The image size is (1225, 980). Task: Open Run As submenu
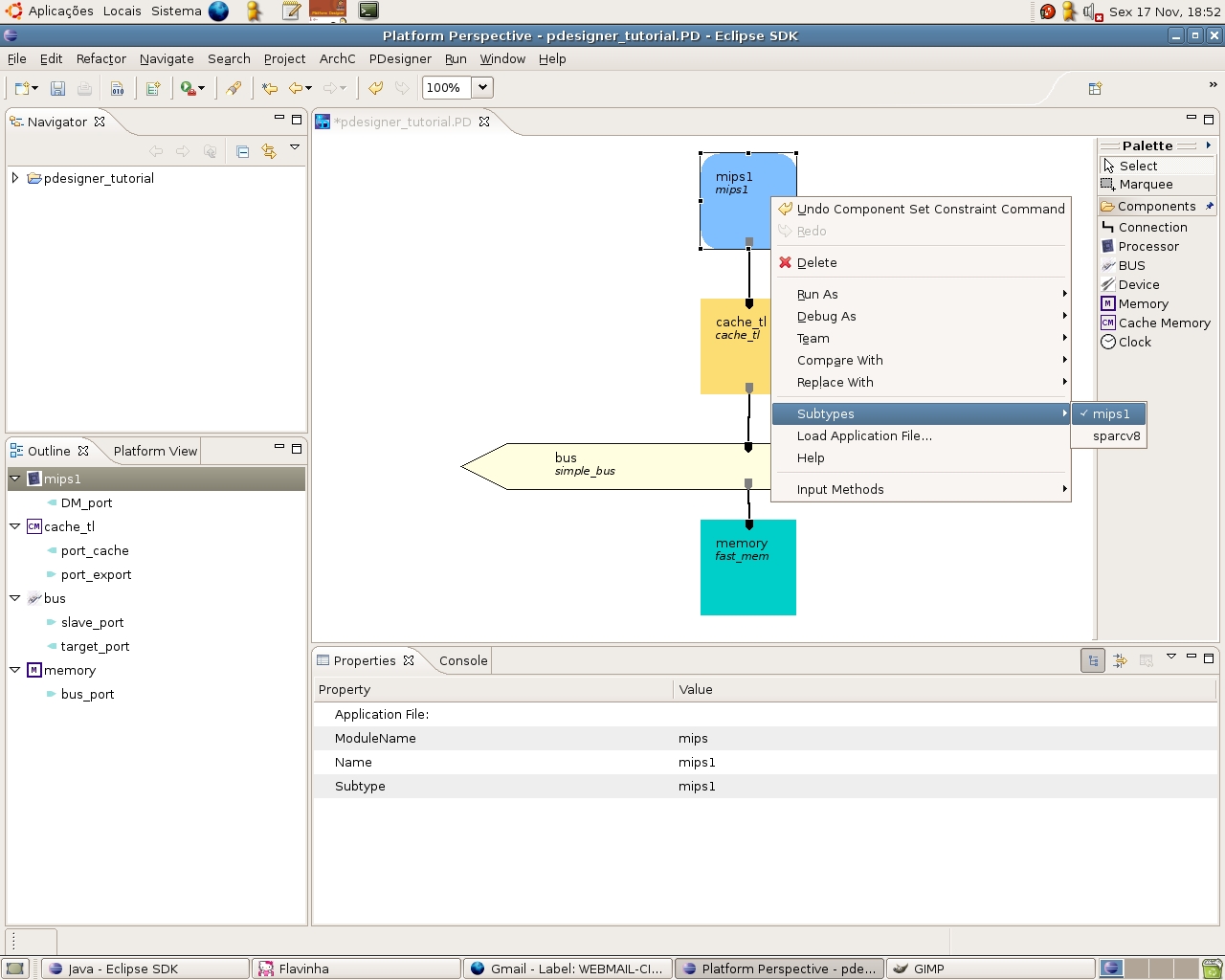tap(921, 295)
